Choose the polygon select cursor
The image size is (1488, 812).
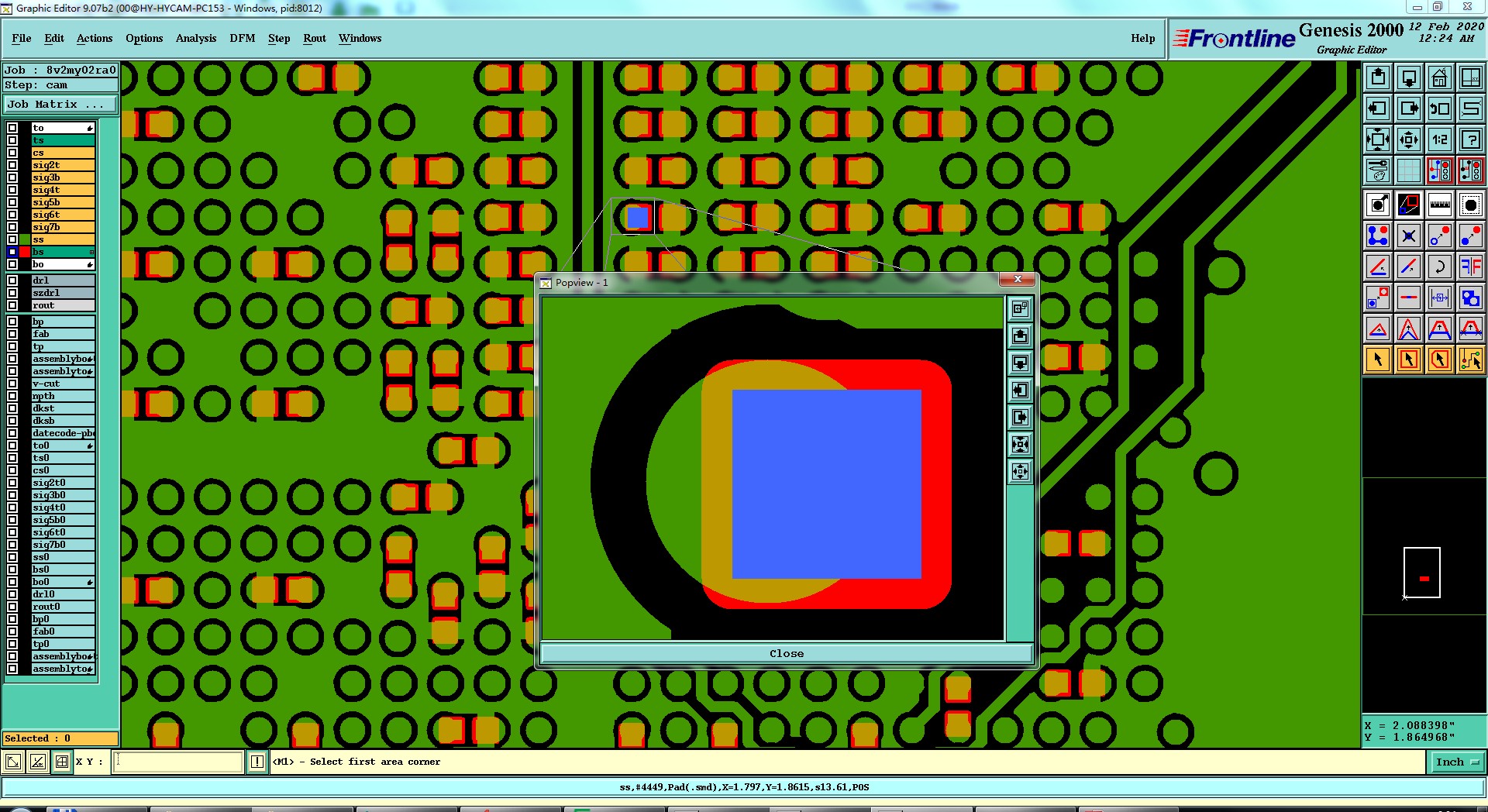(1440, 360)
